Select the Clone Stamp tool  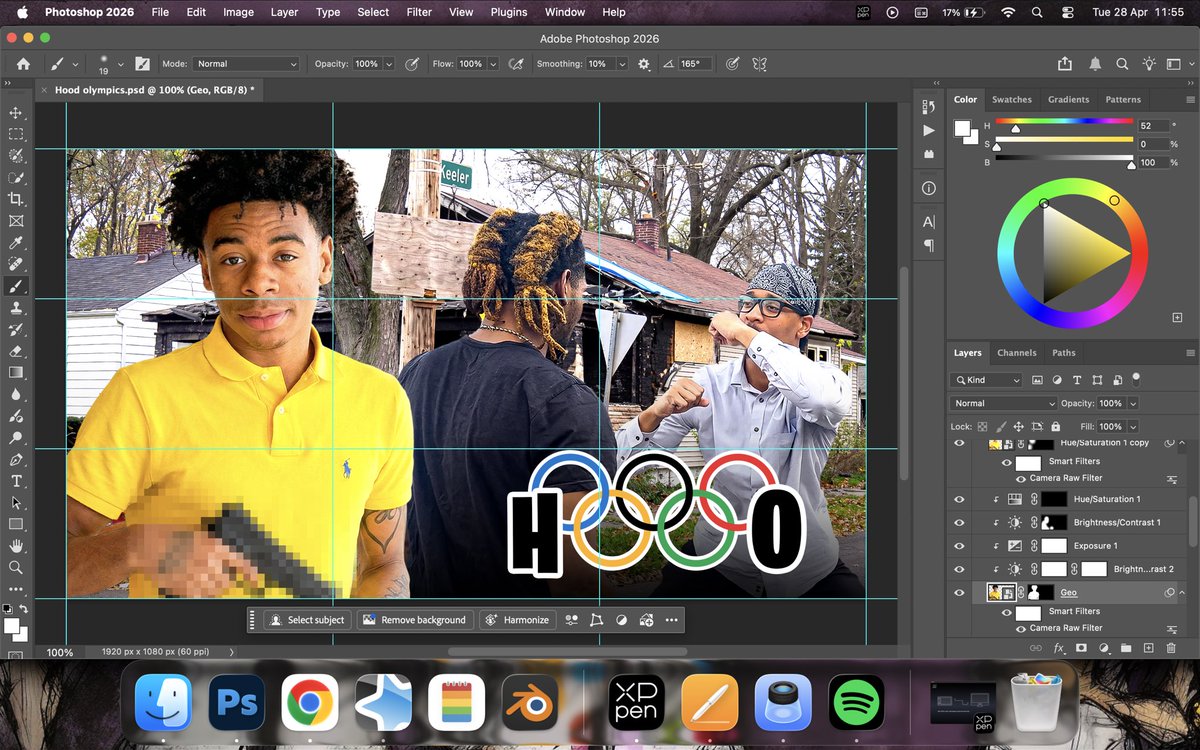pos(15,308)
